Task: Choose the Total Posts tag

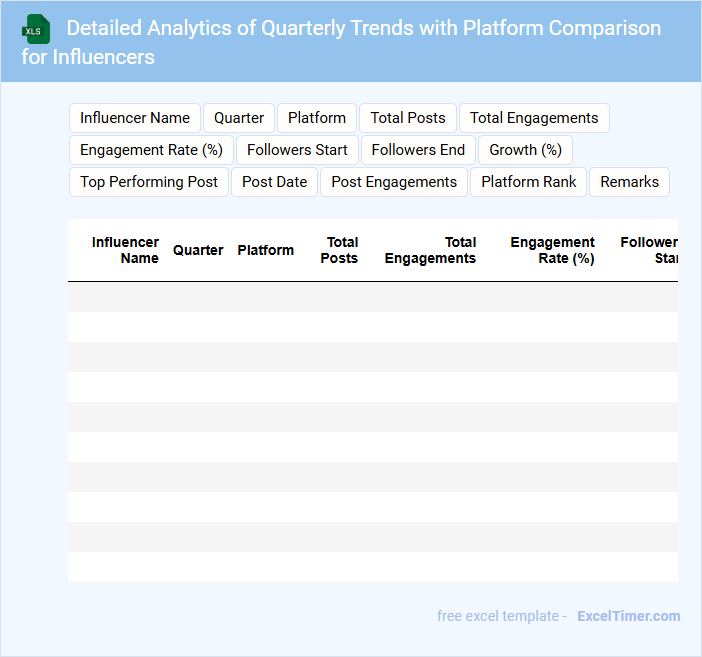Action: tap(408, 118)
